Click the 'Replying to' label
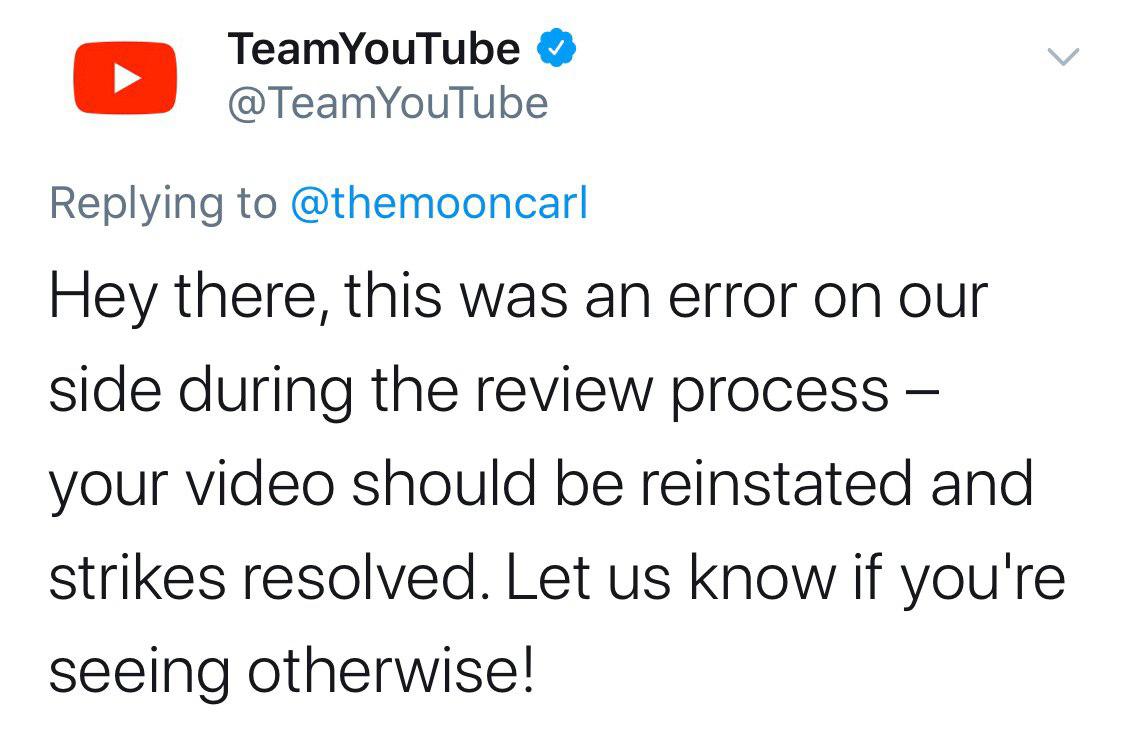1125x731 pixels. pyautogui.click(x=163, y=204)
